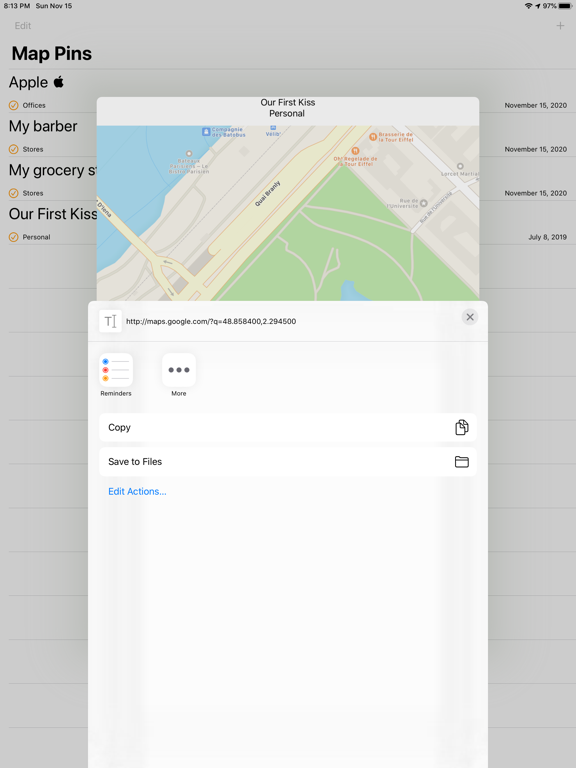576x768 pixels.
Task: Tap the Map Pins heading
Action: pos(51,53)
